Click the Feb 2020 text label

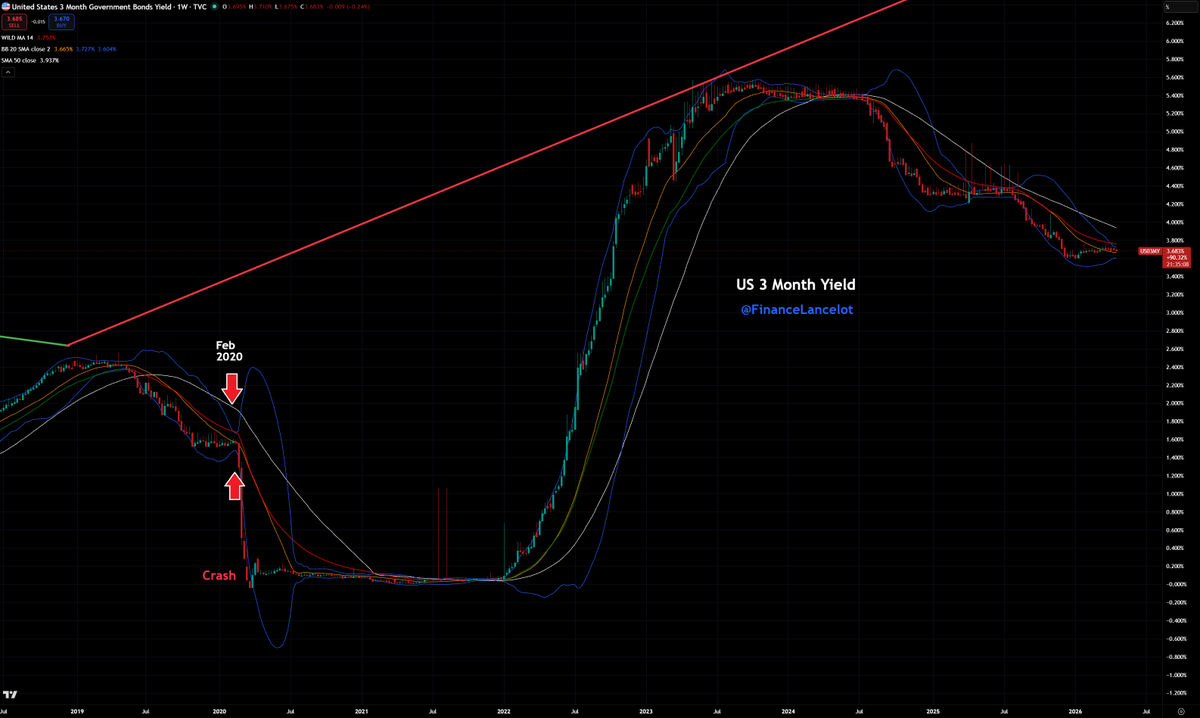pos(231,350)
